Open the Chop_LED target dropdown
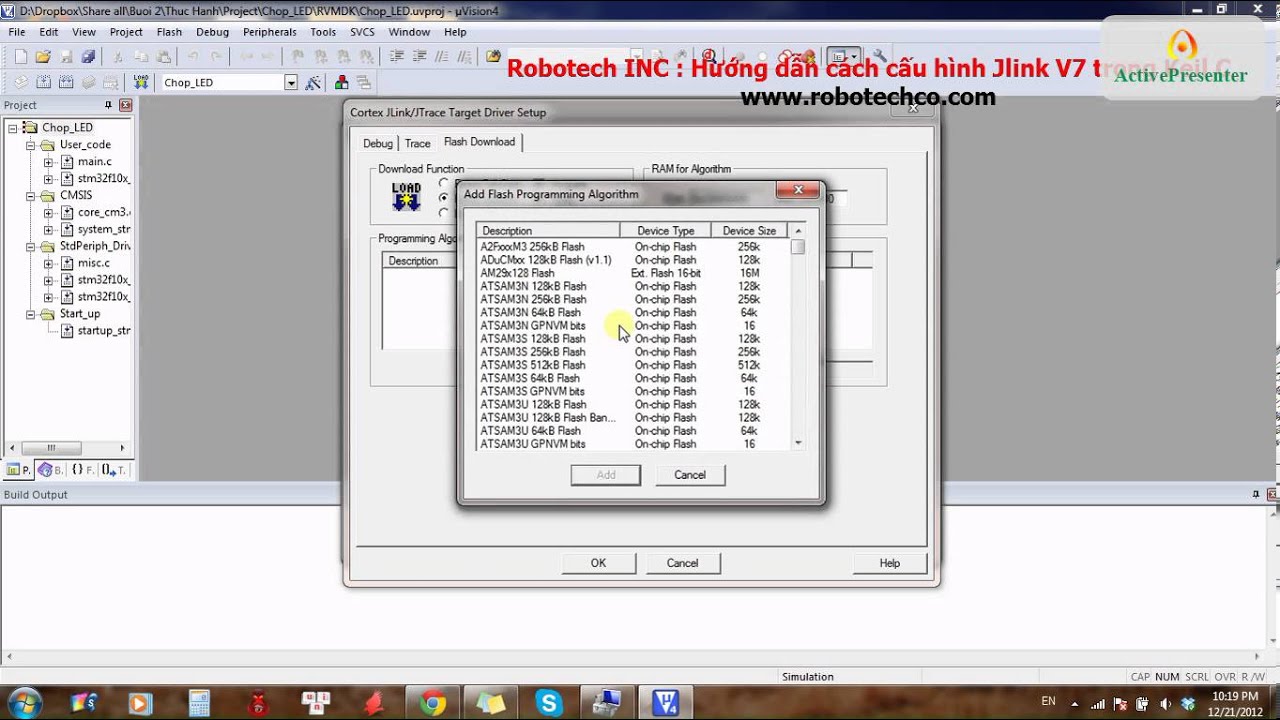Image resolution: width=1280 pixels, height=720 pixels. point(291,82)
